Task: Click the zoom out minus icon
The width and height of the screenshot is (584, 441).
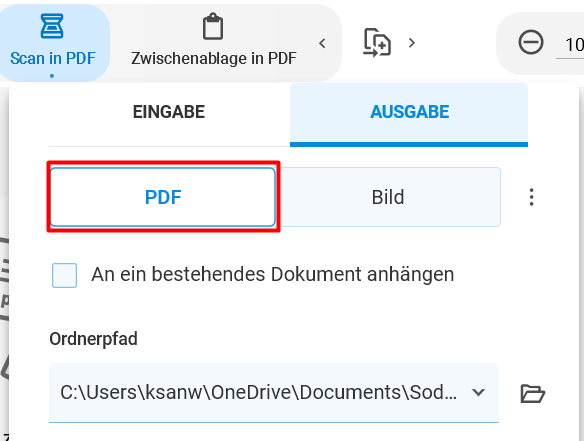Action: [x=530, y=42]
